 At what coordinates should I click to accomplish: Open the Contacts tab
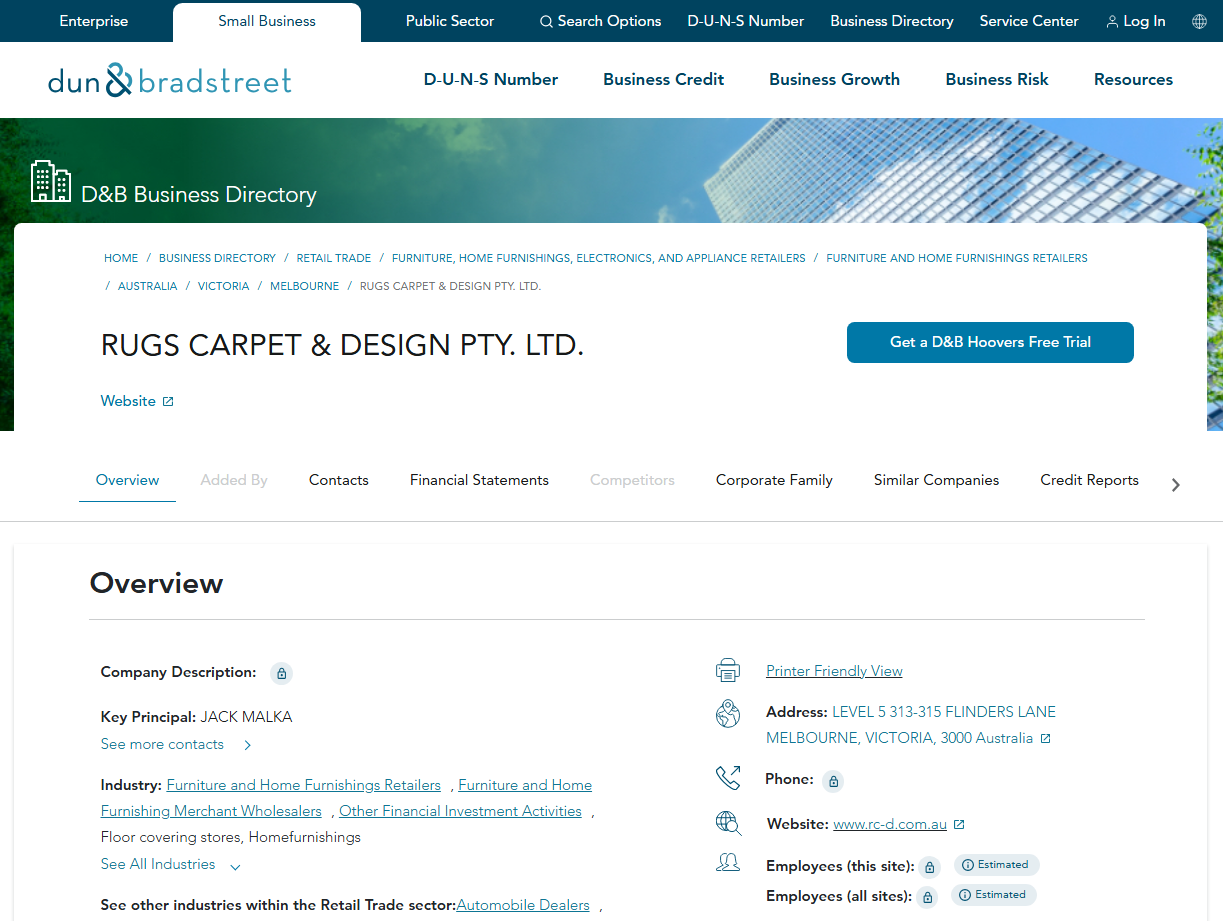pos(339,480)
